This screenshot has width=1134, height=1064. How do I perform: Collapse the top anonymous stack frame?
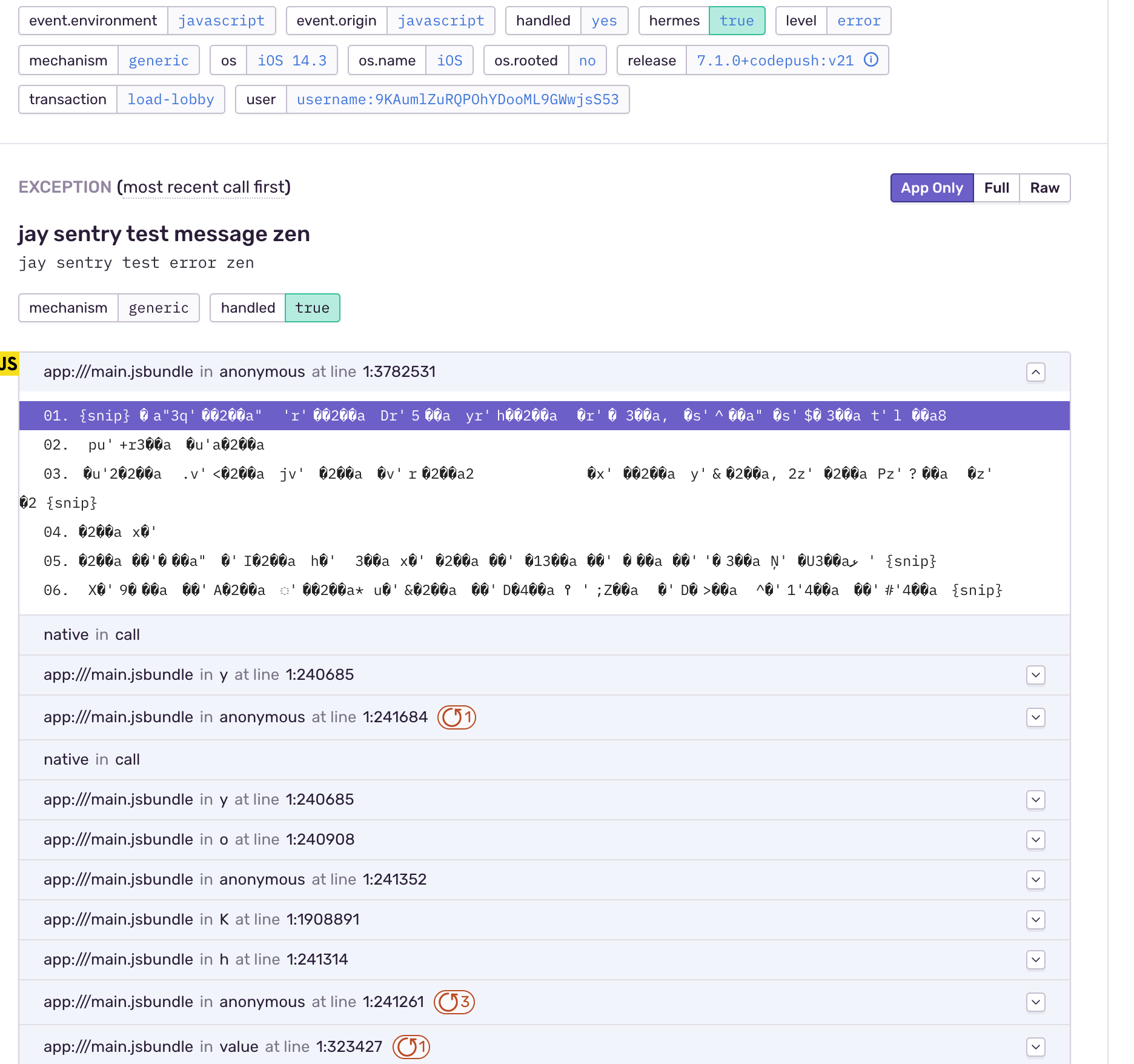click(x=1036, y=372)
